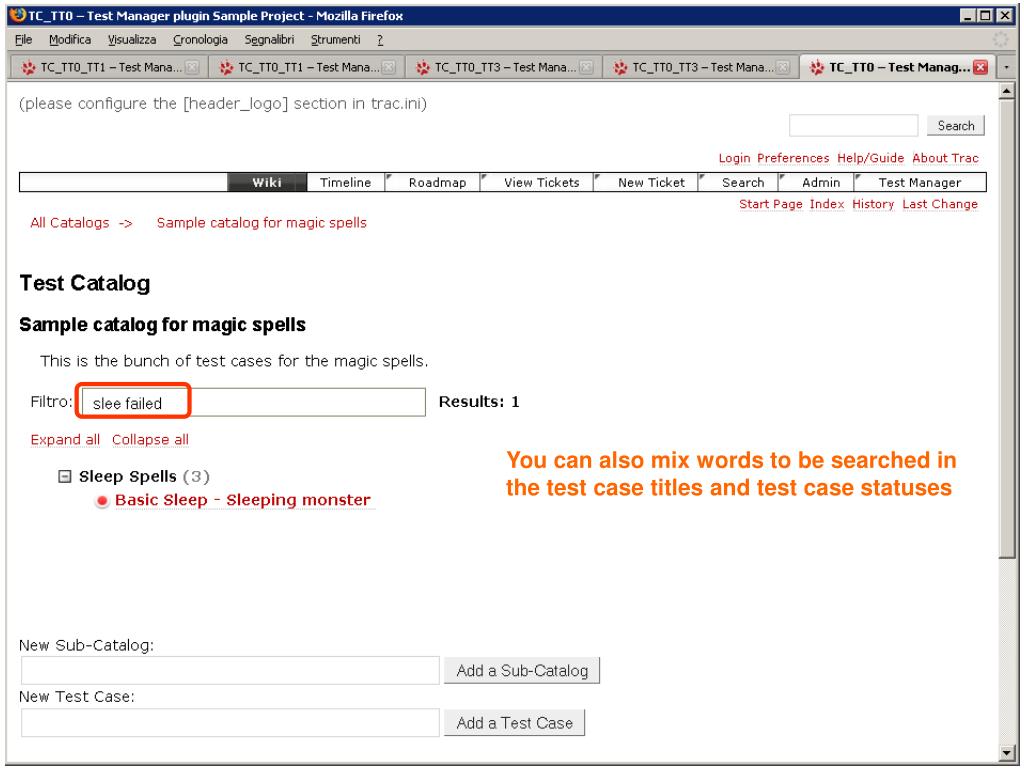The image size is (1024, 768).
Task: Focus the search field in the page header
Action: [x=854, y=126]
